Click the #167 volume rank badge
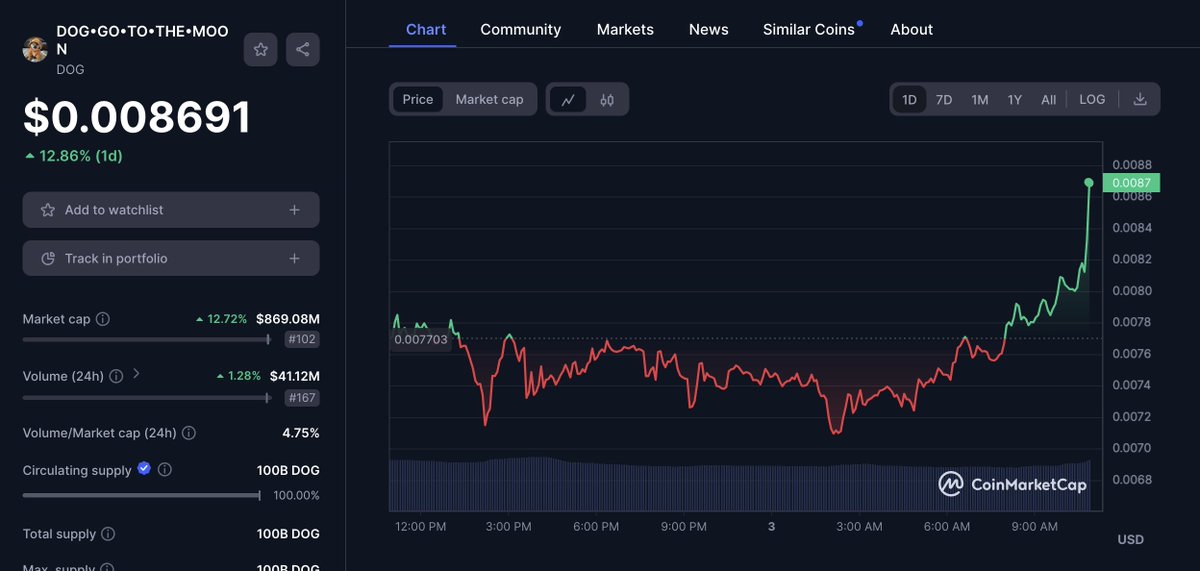Viewport: 1200px width, 571px height. [301, 397]
